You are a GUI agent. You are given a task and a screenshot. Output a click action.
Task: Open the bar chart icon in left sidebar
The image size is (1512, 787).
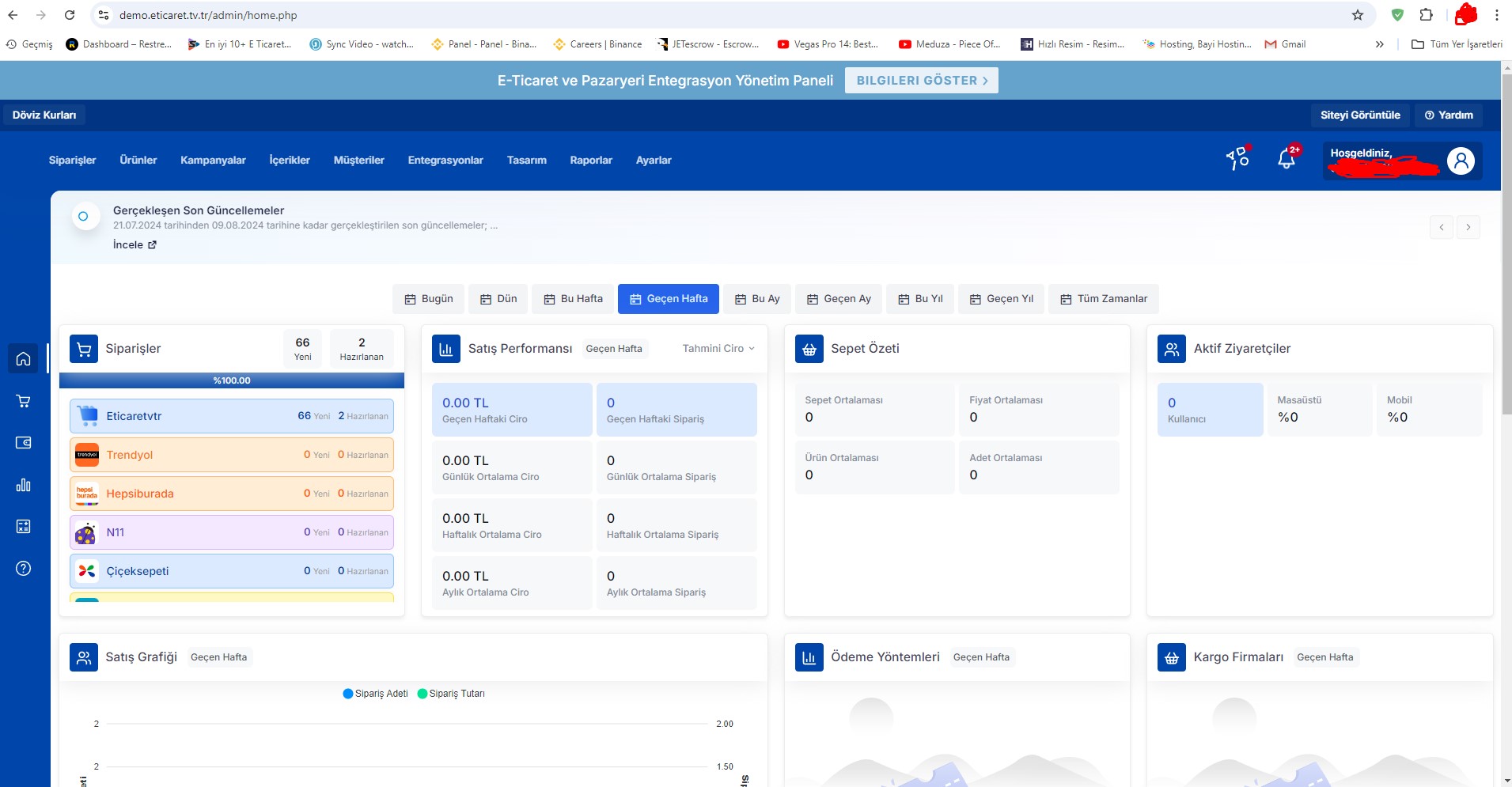pyautogui.click(x=24, y=485)
